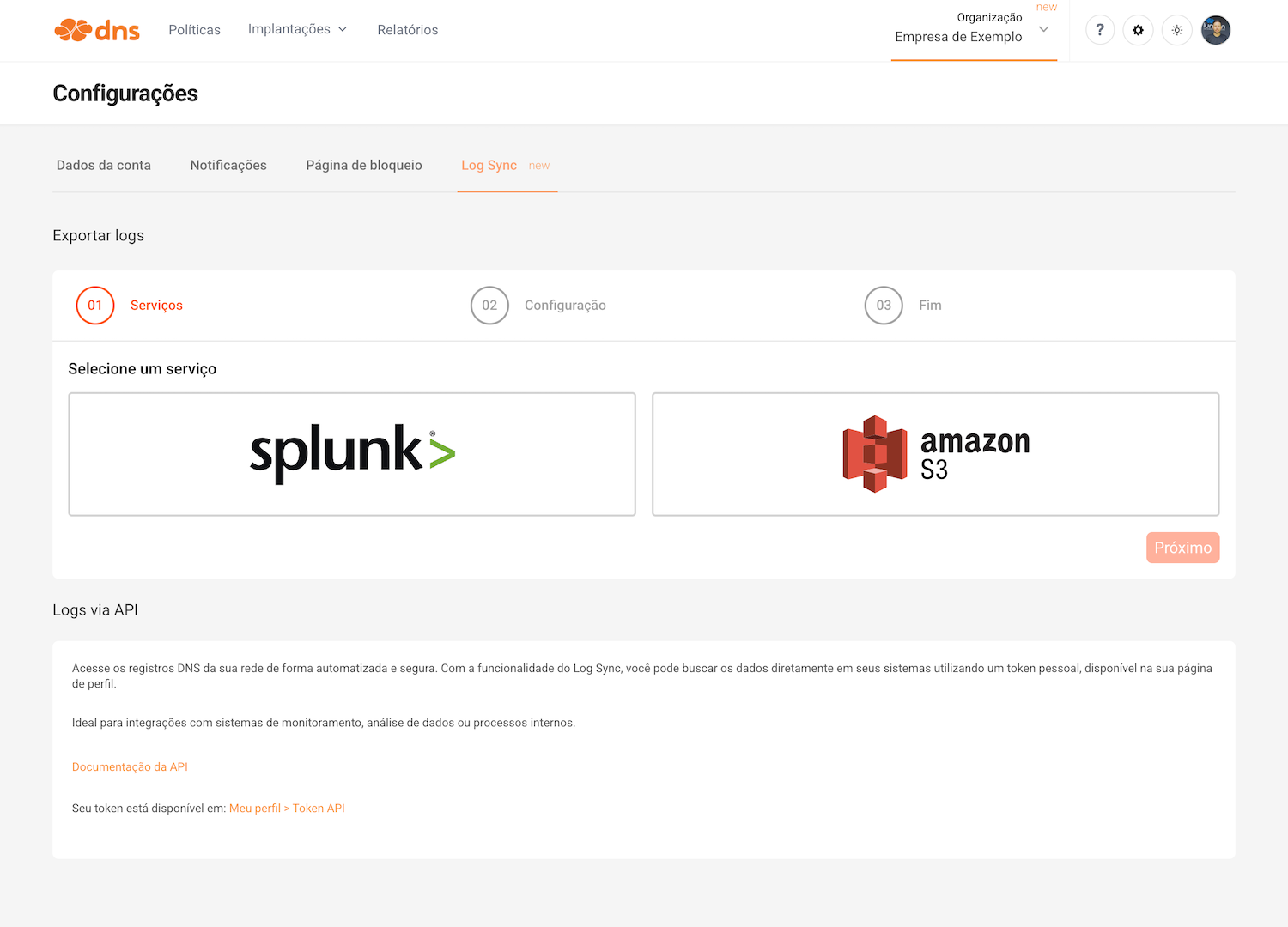This screenshot has width=1288, height=927.
Task: Click step 01 Serviços circle
Action: 95,306
